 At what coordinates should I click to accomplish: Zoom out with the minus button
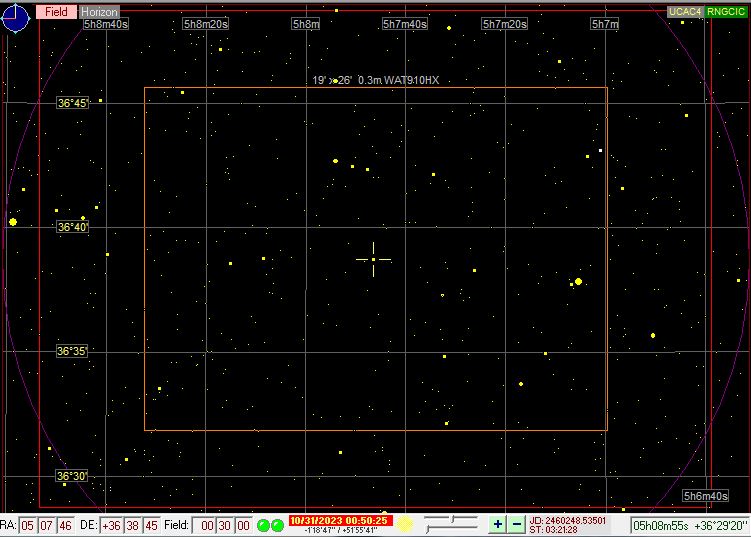click(516, 525)
